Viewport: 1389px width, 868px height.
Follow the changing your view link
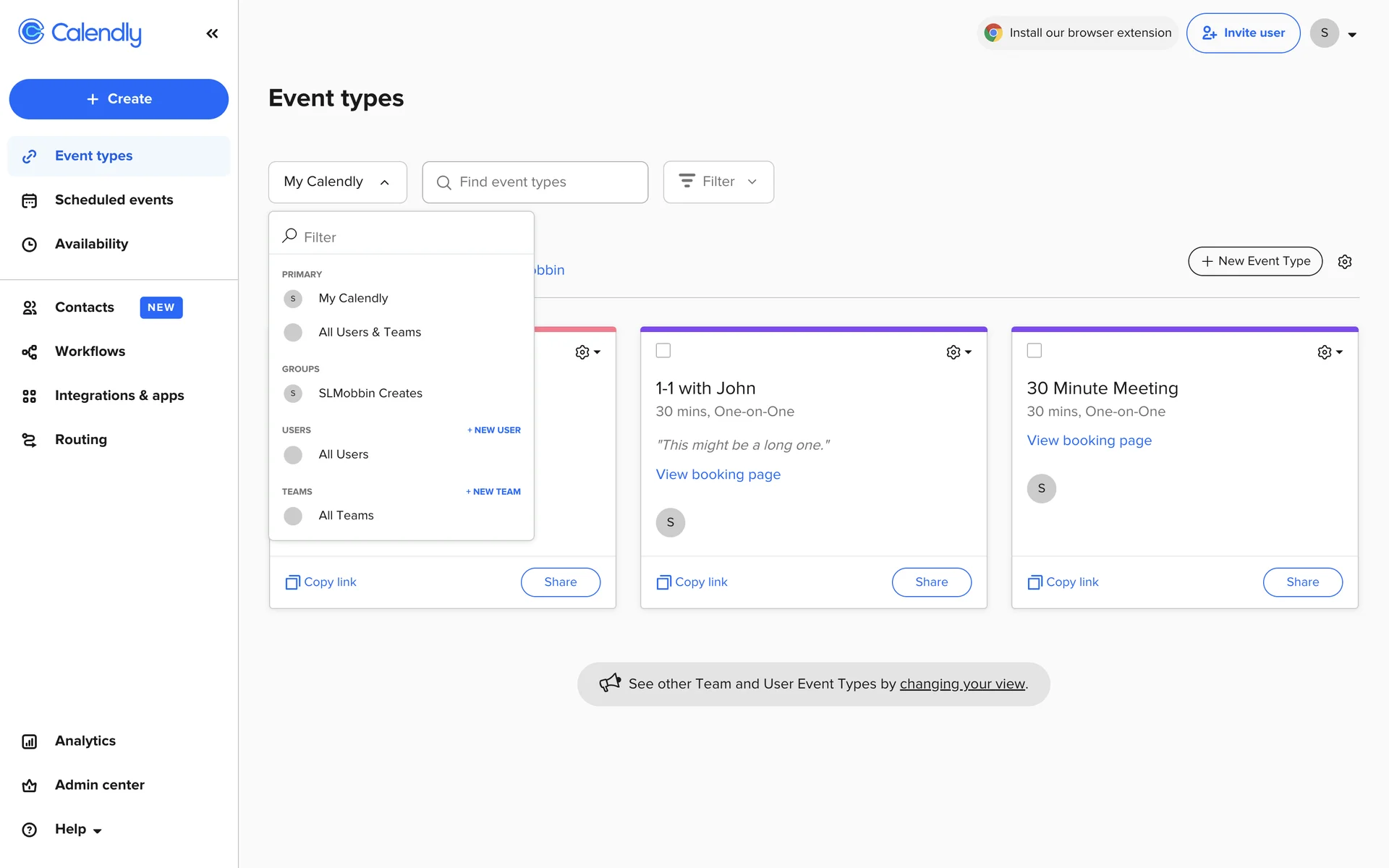962,684
